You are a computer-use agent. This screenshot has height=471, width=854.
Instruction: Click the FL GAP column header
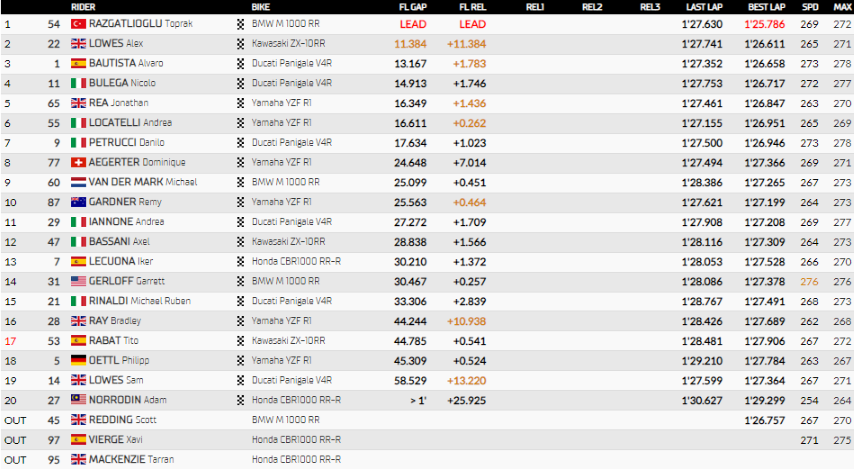413,7
